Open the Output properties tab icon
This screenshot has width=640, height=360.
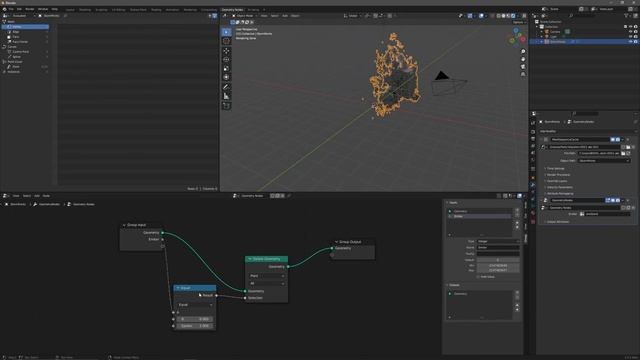(533, 139)
